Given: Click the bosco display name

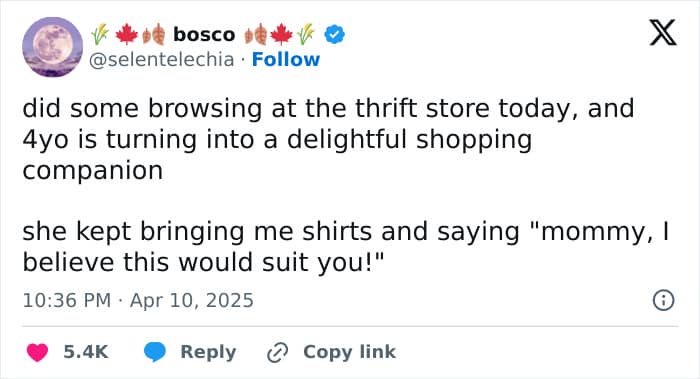Looking at the screenshot, I should coord(204,34).
